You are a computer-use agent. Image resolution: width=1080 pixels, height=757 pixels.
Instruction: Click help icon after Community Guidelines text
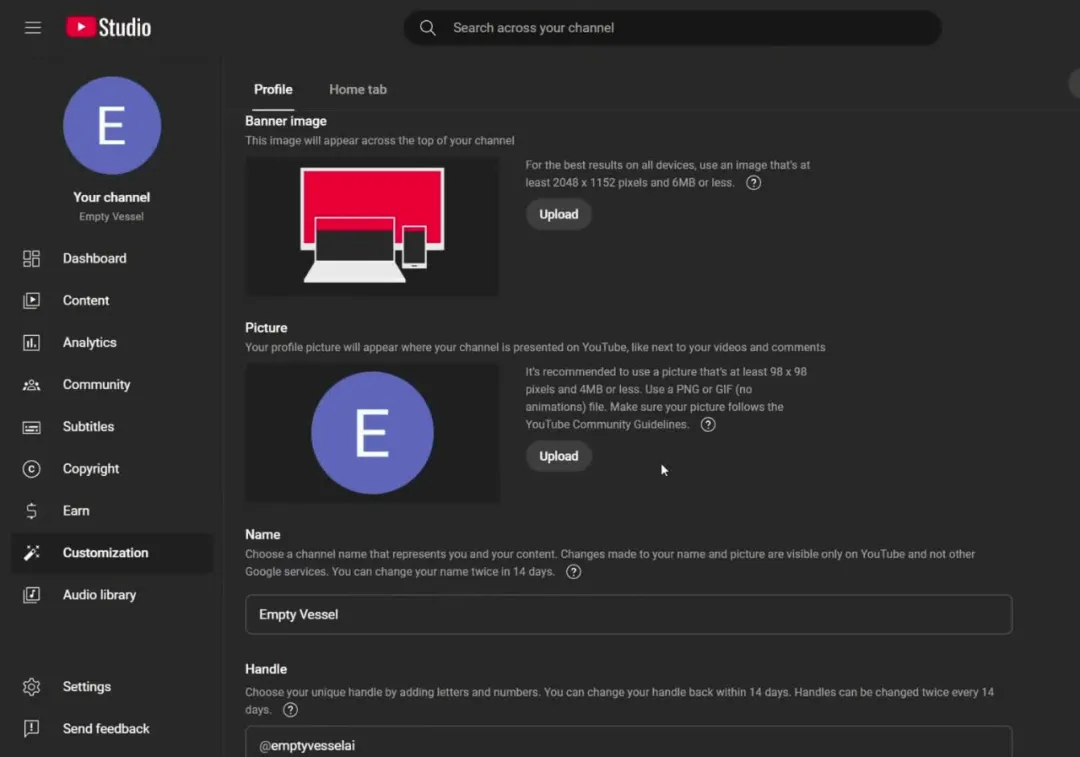[x=708, y=425]
